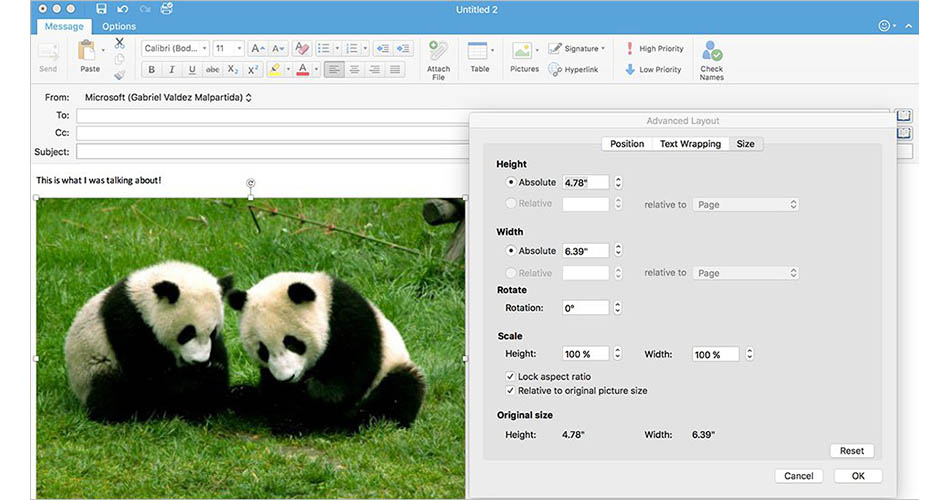
Task: Click the Save icon in title bar
Action: click(101, 9)
